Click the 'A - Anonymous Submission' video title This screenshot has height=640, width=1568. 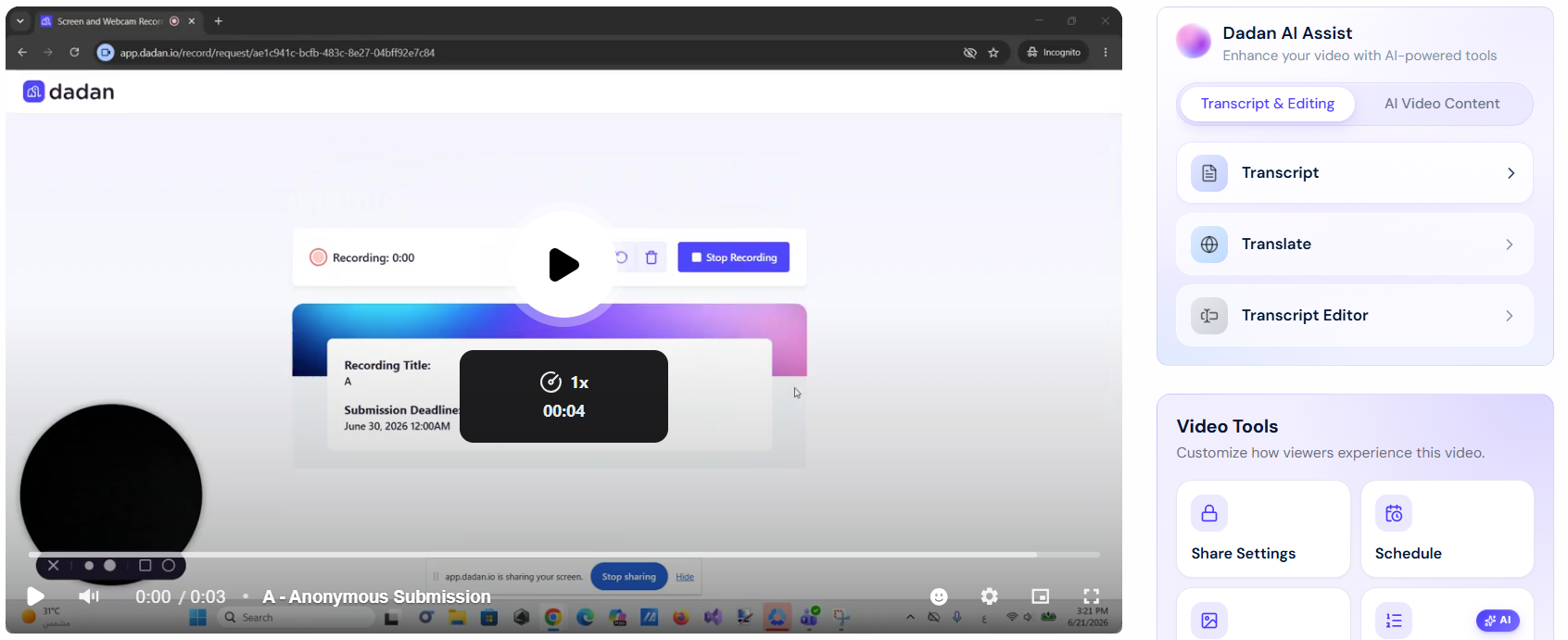pos(376,596)
